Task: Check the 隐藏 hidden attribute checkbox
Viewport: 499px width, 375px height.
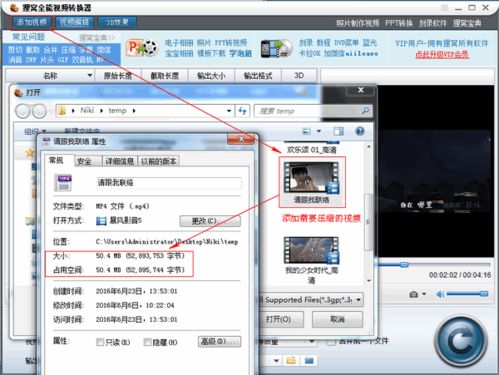Action: pos(147,342)
